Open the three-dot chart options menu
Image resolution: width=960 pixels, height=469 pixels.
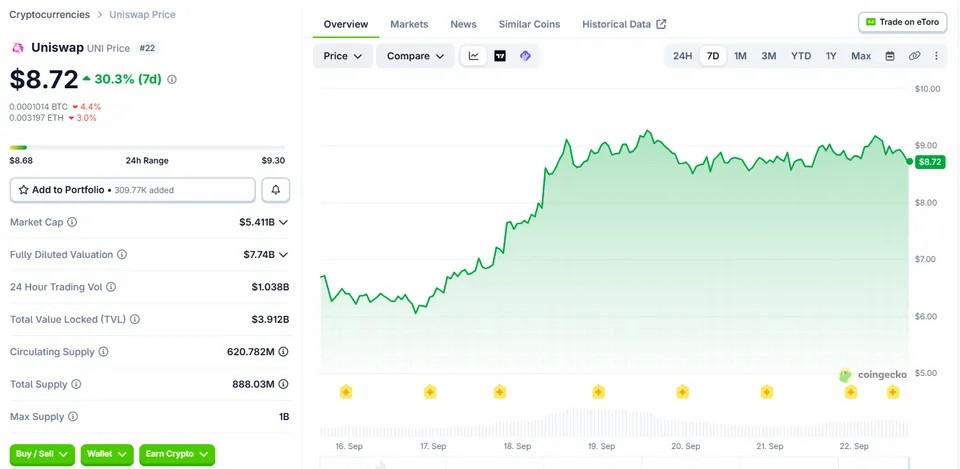[x=936, y=56]
